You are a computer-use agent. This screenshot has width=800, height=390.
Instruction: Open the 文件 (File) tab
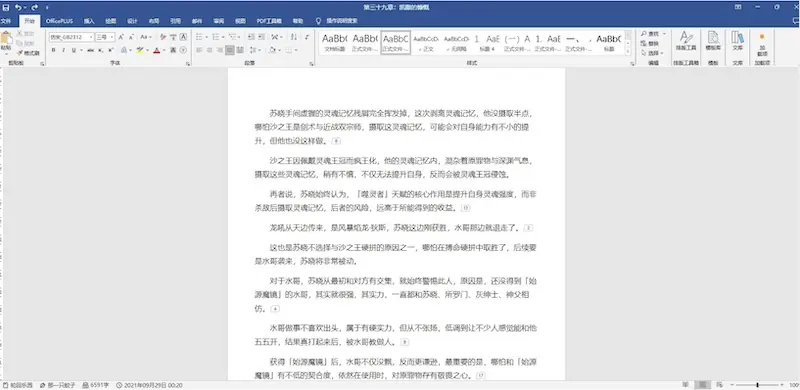click(x=6, y=21)
